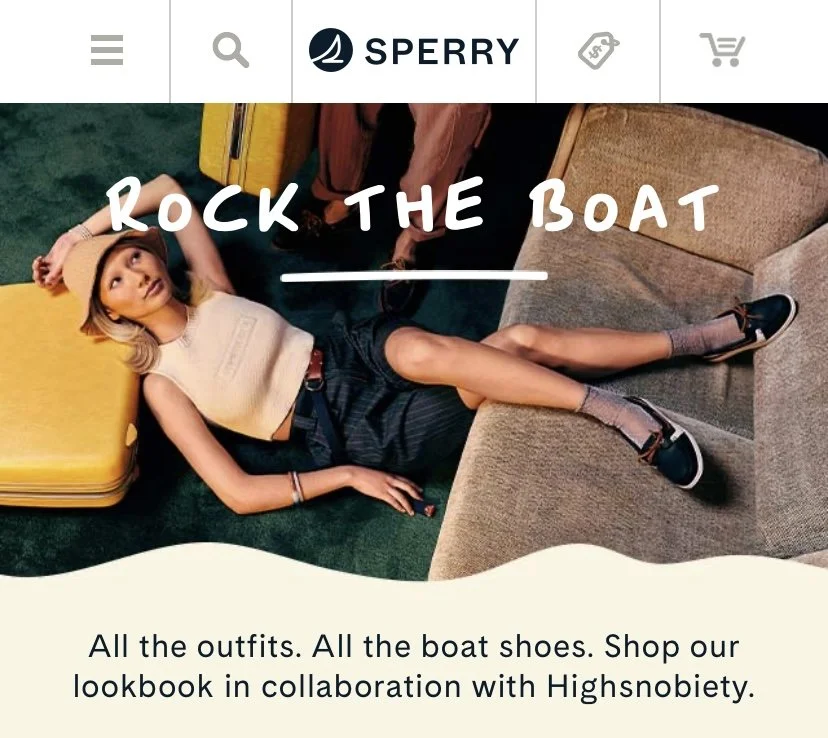Click the SPERRY wordmark to go home
The width and height of the screenshot is (828, 738).
coord(441,51)
